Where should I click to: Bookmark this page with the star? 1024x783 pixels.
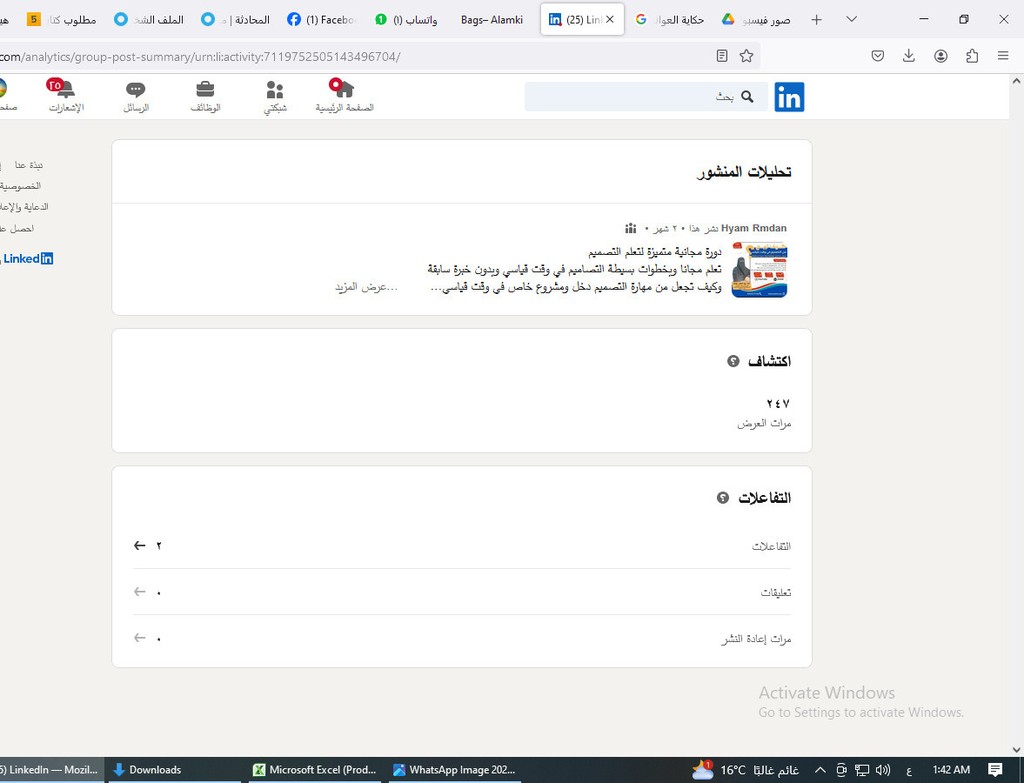746,56
